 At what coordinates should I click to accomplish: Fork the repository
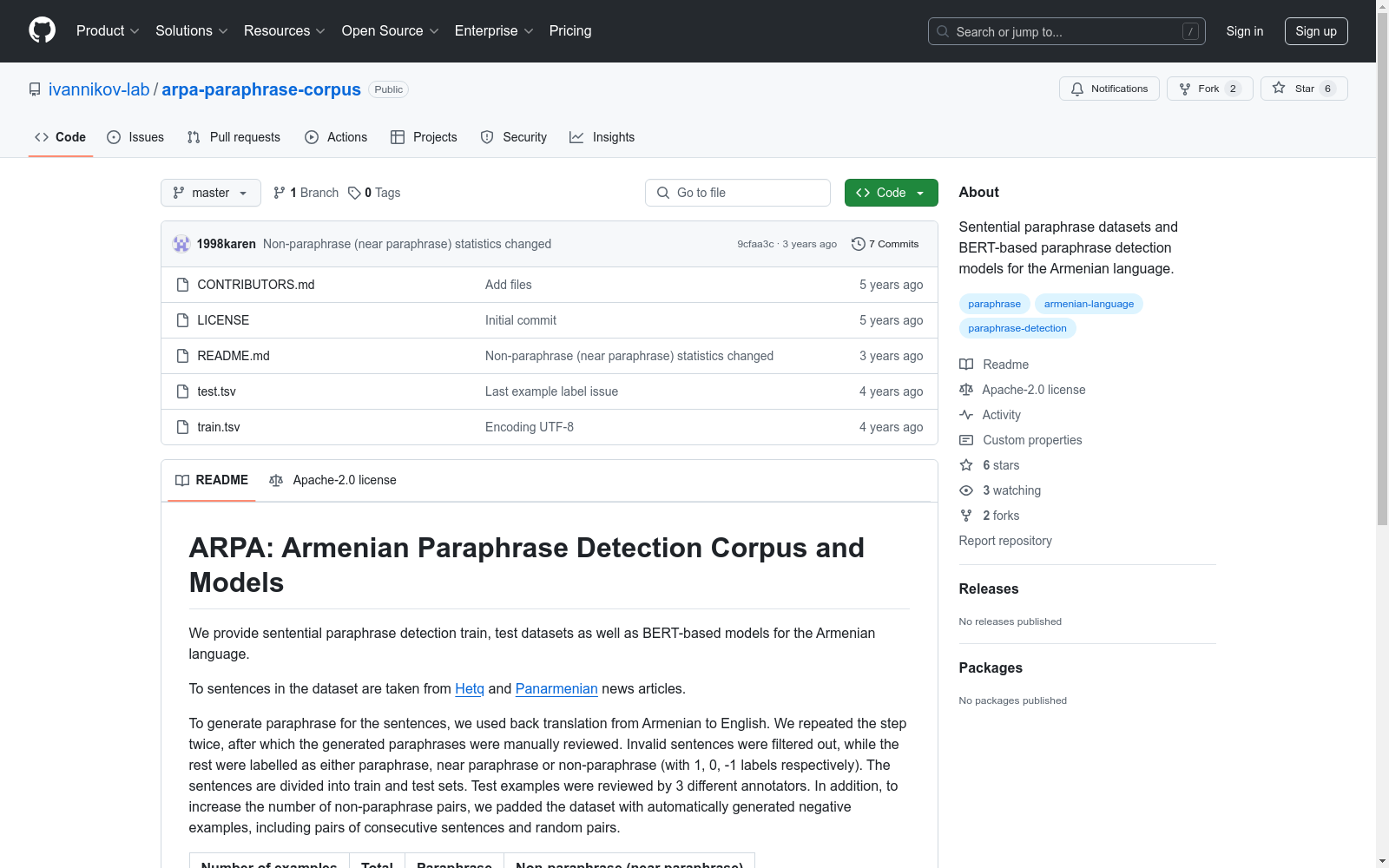[x=1209, y=89]
